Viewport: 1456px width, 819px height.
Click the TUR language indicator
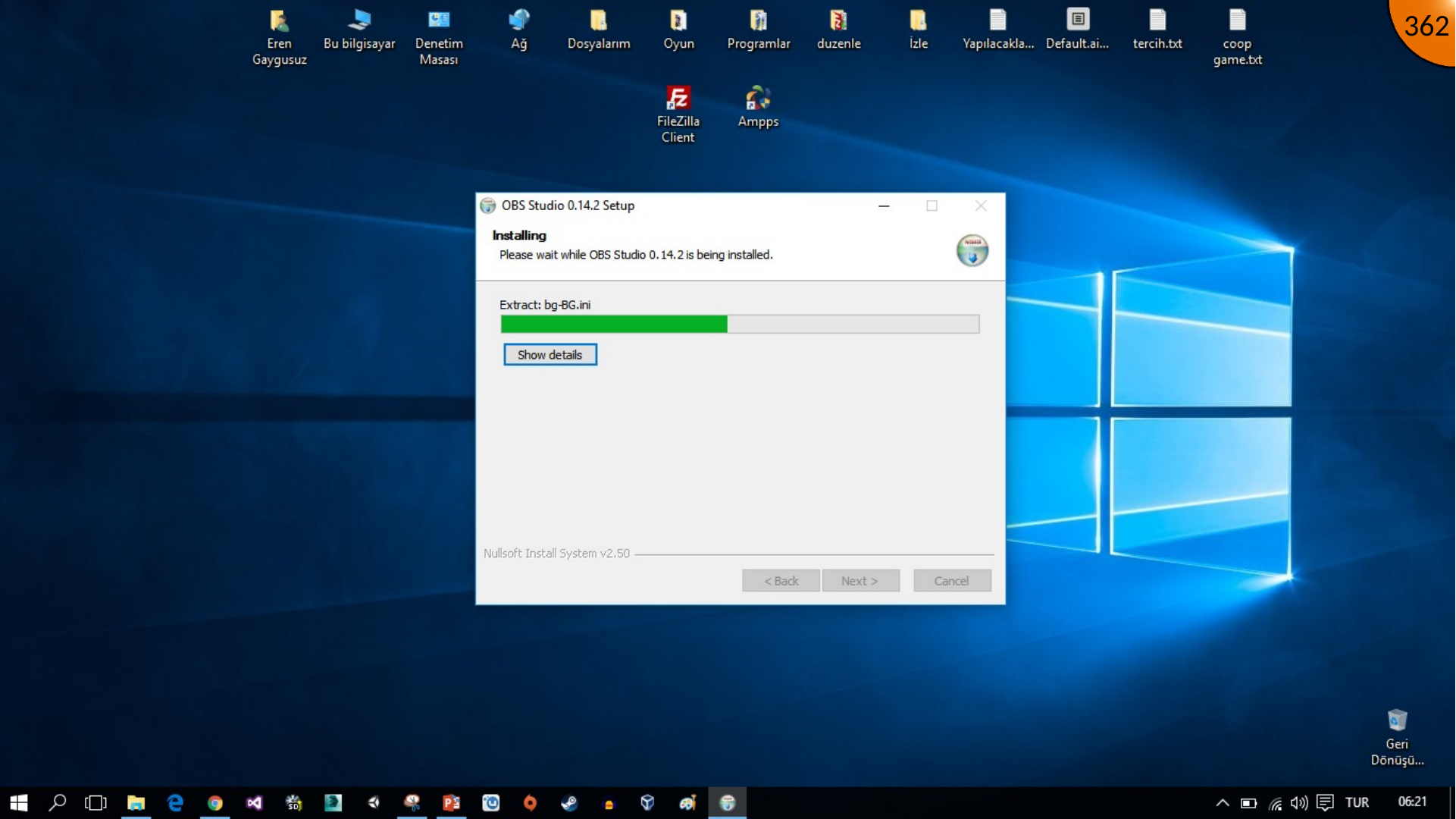pos(1357,802)
